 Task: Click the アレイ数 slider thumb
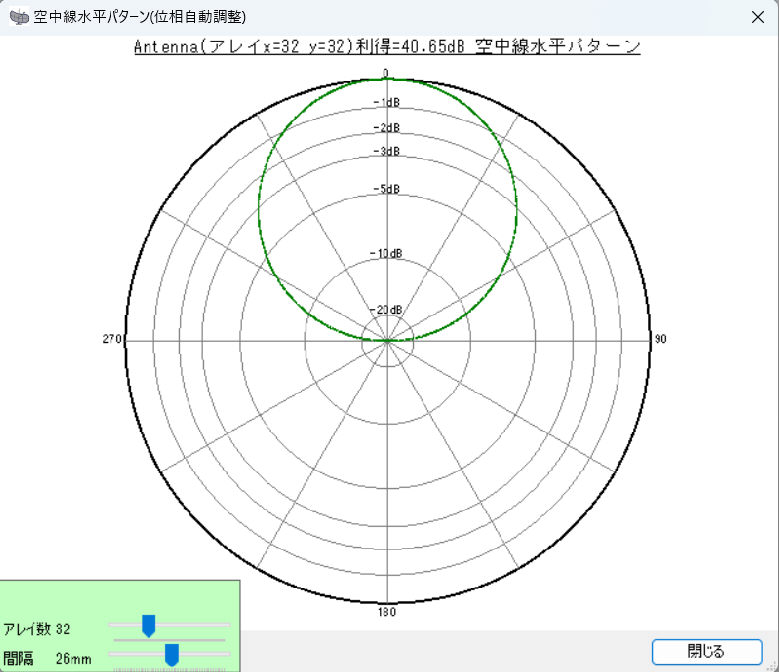(x=148, y=627)
